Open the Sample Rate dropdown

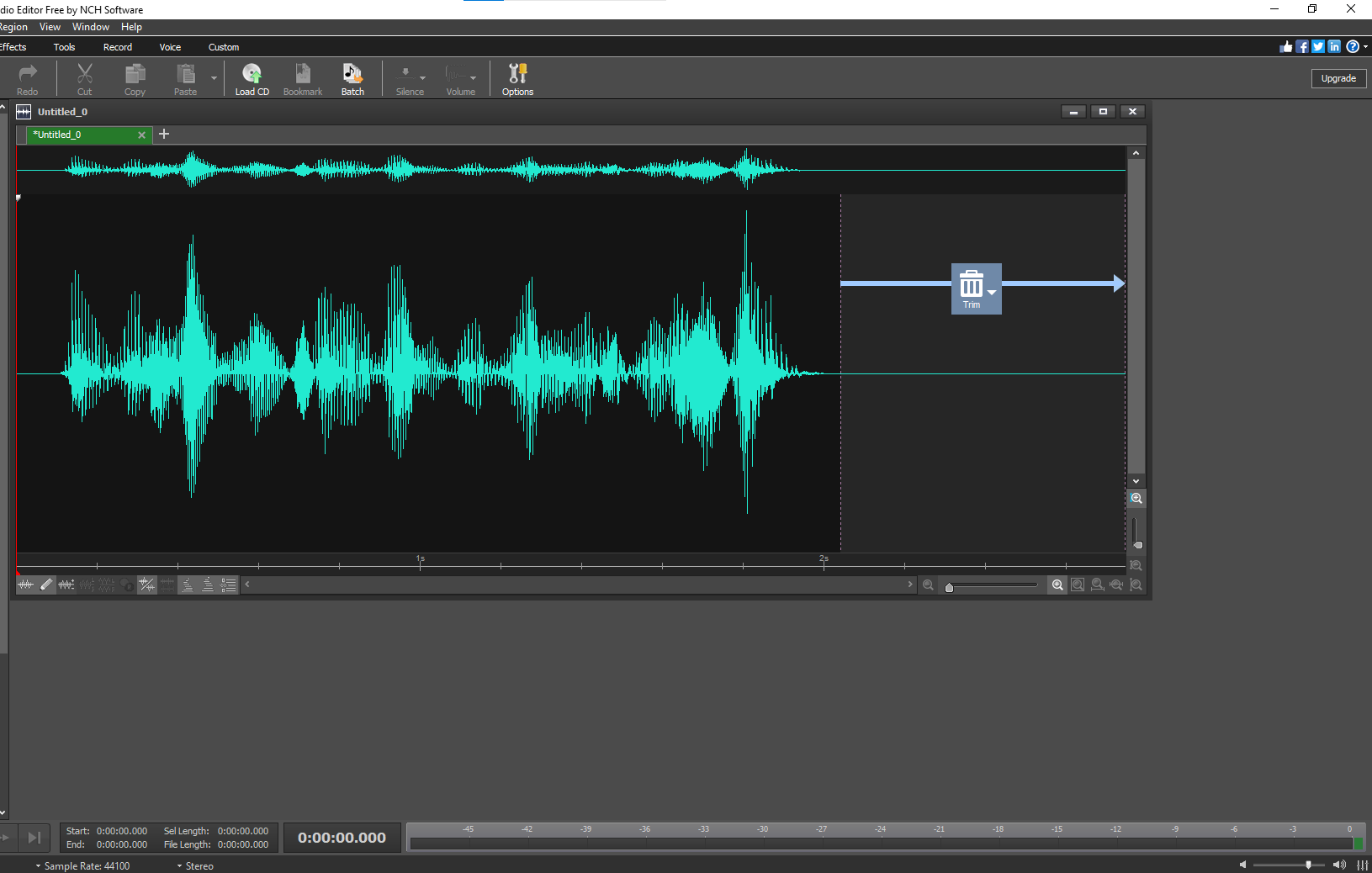pyautogui.click(x=83, y=865)
